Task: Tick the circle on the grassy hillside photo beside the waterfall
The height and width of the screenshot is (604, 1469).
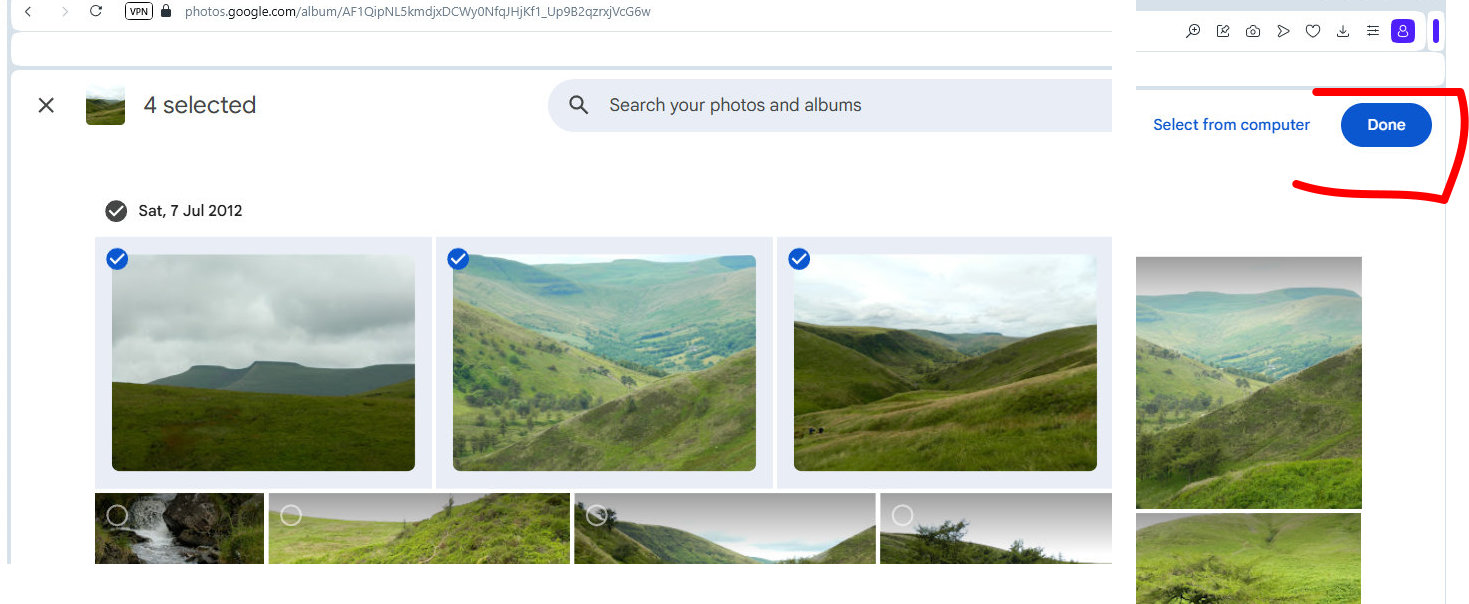Action: point(291,515)
